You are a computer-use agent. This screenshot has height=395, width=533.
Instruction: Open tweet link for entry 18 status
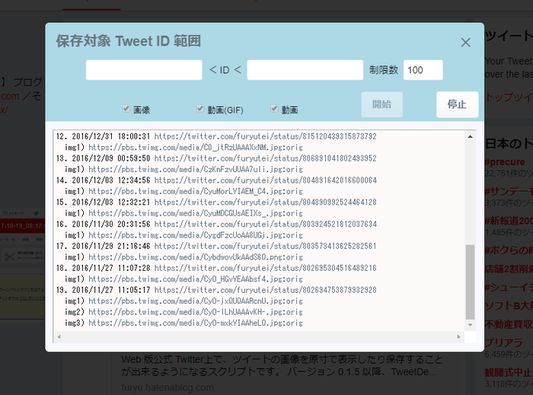tap(265, 268)
